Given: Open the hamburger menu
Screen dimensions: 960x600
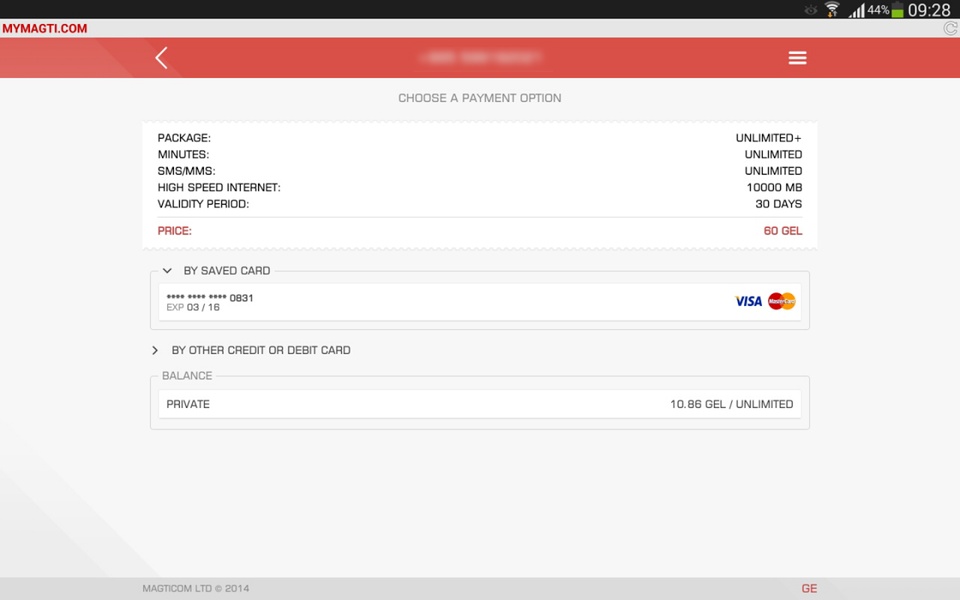Looking at the screenshot, I should tap(797, 58).
